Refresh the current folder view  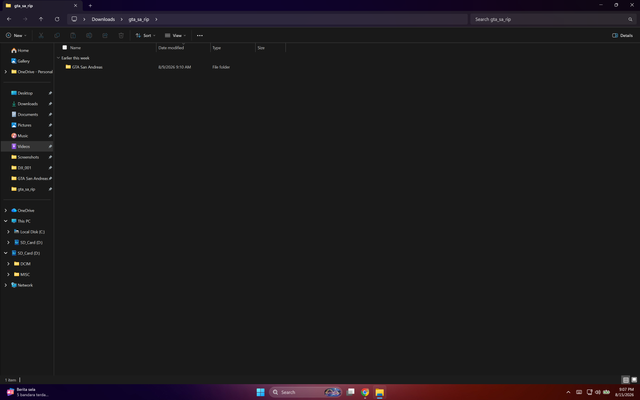tap(57, 19)
